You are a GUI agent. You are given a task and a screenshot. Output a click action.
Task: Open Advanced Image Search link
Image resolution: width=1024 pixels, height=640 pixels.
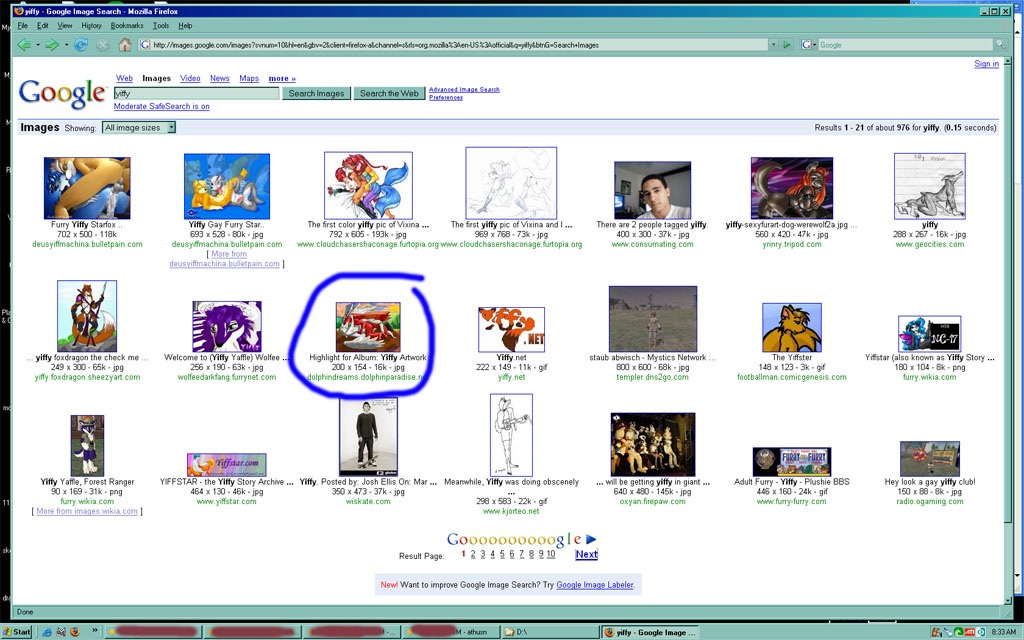pyautogui.click(x=464, y=89)
